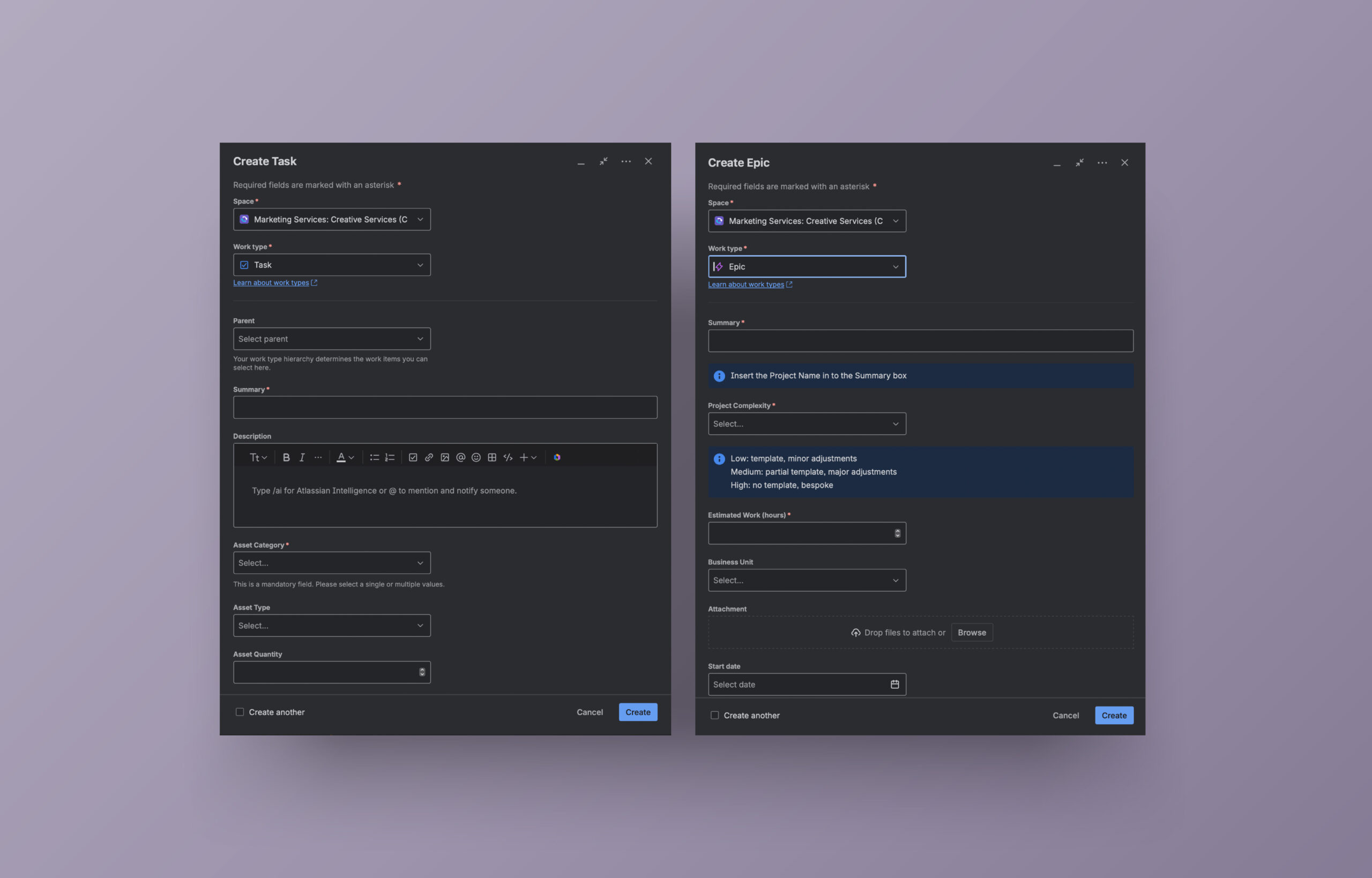
Task: Click Browse to attach files
Action: [971, 633]
